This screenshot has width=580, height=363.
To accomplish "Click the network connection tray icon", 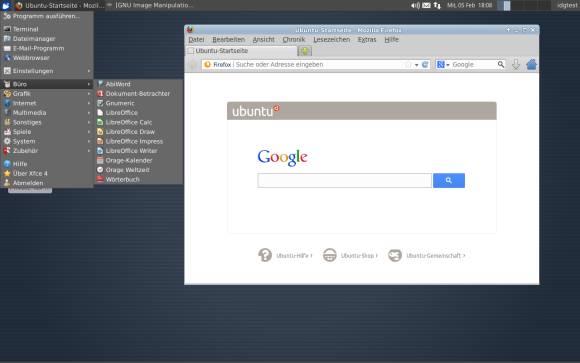I will tap(437, 5).
